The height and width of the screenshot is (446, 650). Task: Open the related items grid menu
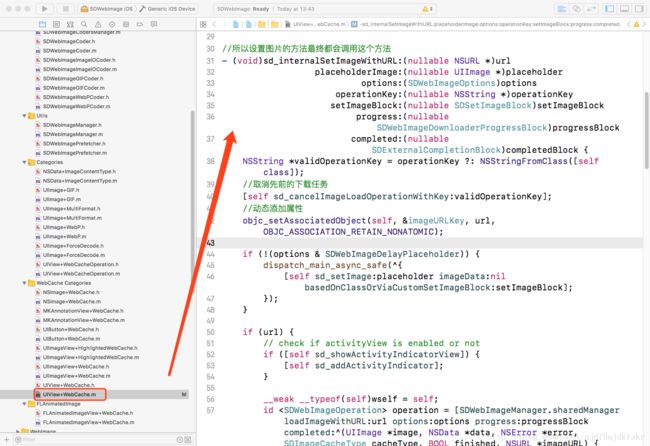[203, 24]
